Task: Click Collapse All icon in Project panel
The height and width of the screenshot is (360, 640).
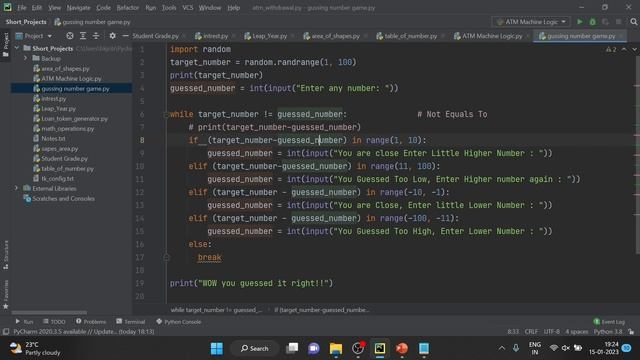Action: point(96,36)
